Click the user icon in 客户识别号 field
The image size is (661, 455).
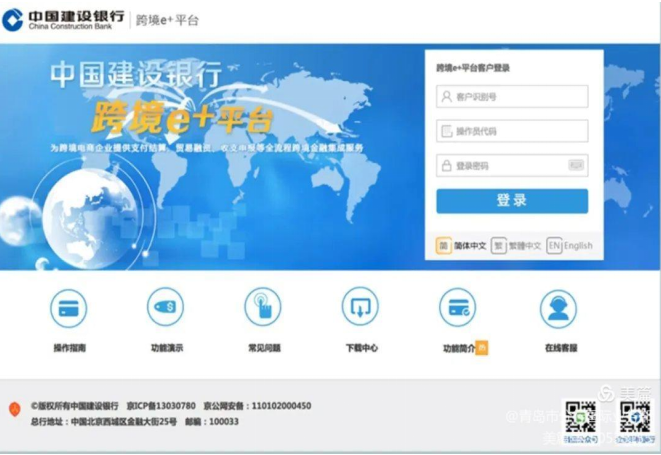446,97
